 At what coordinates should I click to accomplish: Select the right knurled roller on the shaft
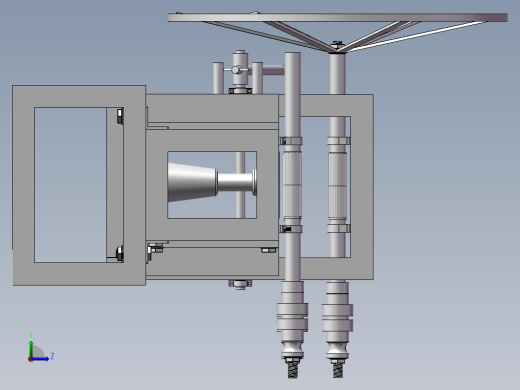tap(337, 185)
